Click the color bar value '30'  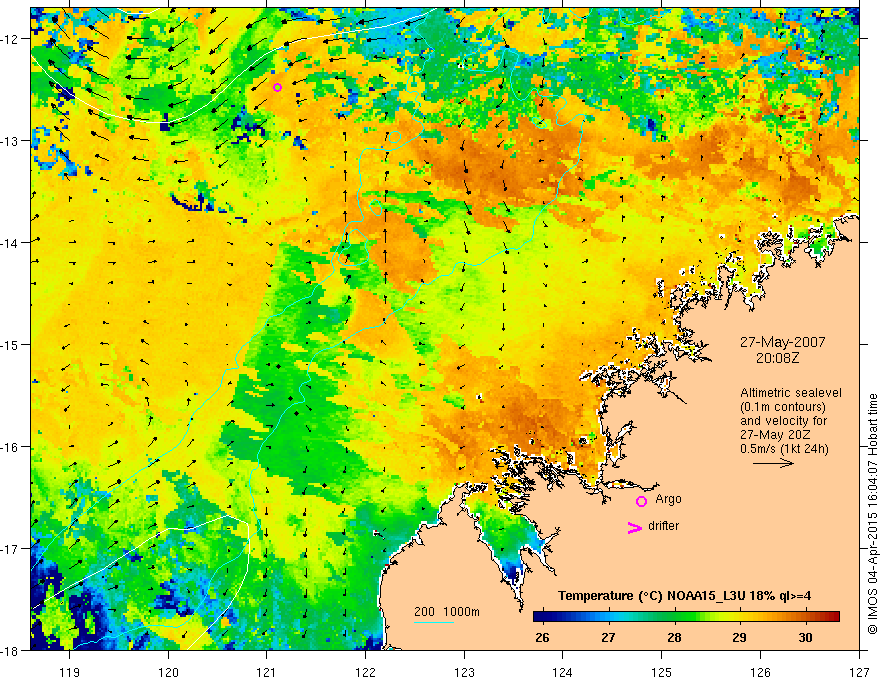click(x=805, y=638)
